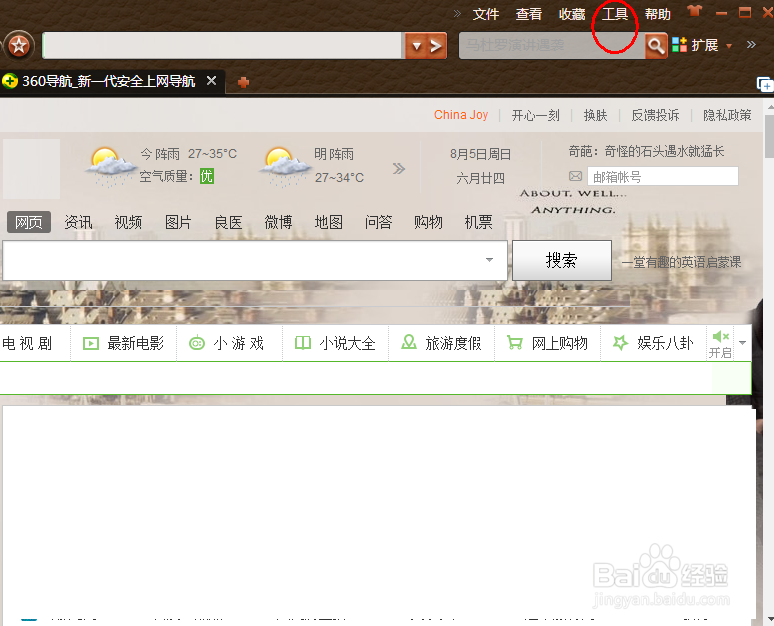The height and width of the screenshot is (626, 774).
Task: Select the 购物 search tab
Action: [x=428, y=222]
